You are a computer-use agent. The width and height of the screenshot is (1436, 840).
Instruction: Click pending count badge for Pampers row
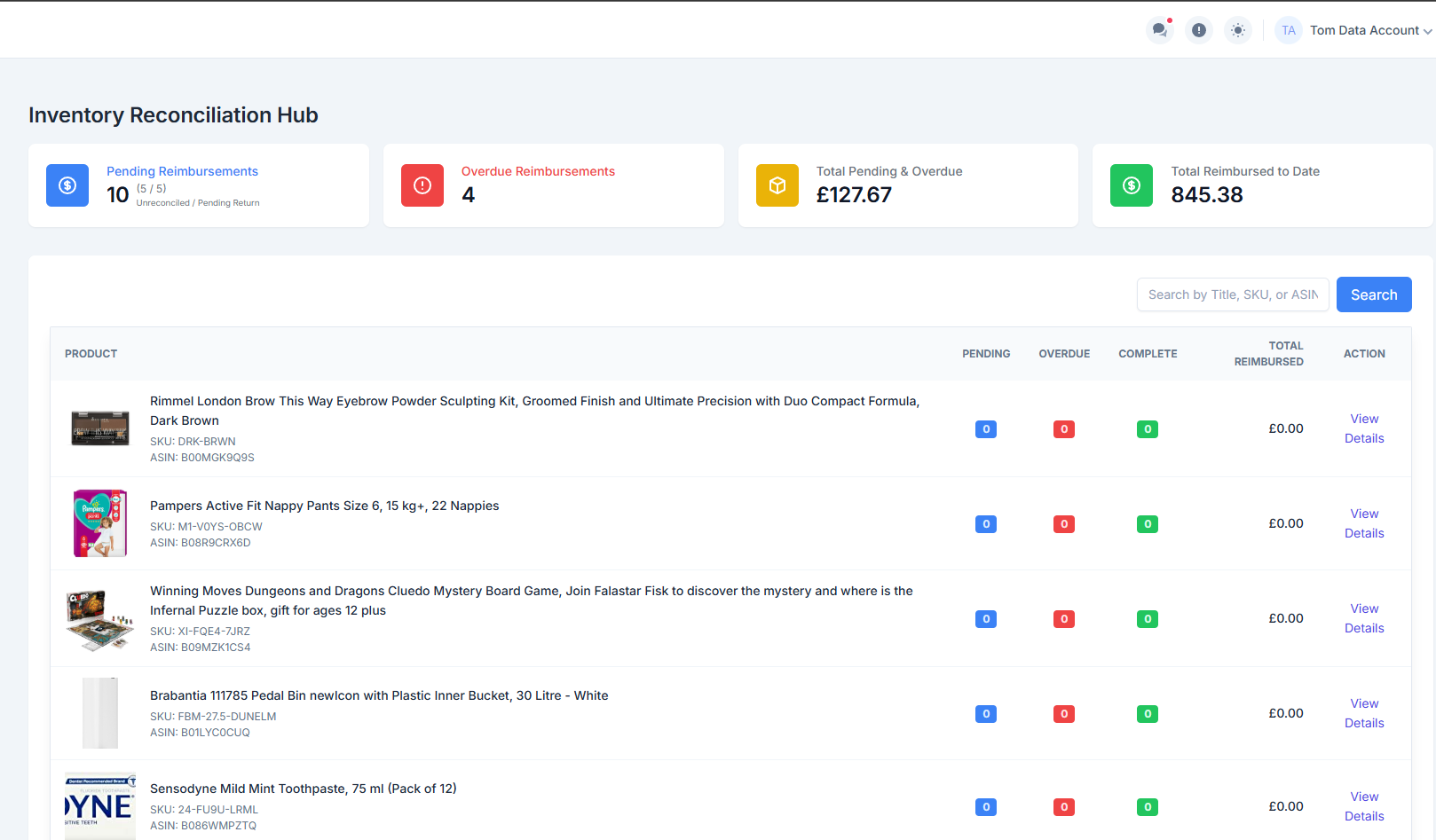[986, 524]
